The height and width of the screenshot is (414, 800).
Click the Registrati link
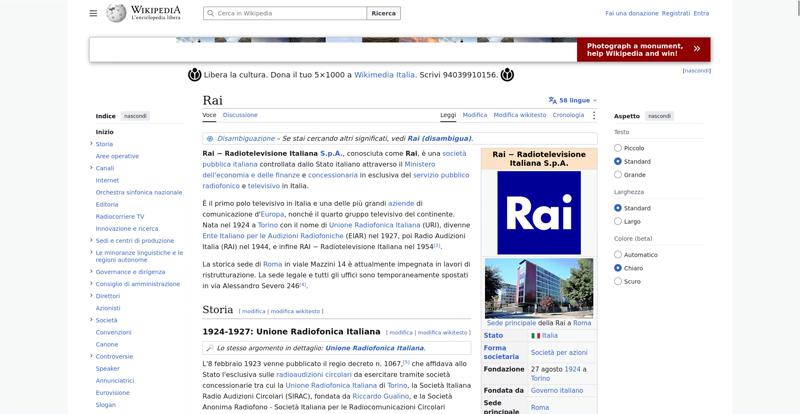coord(676,13)
